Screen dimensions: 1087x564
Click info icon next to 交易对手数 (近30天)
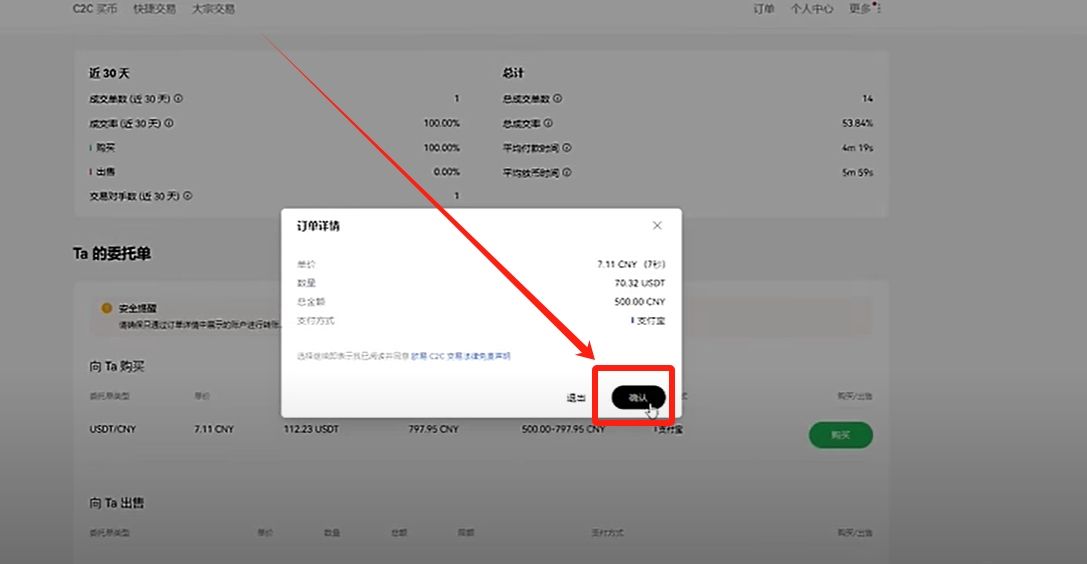click(x=187, y=197)
